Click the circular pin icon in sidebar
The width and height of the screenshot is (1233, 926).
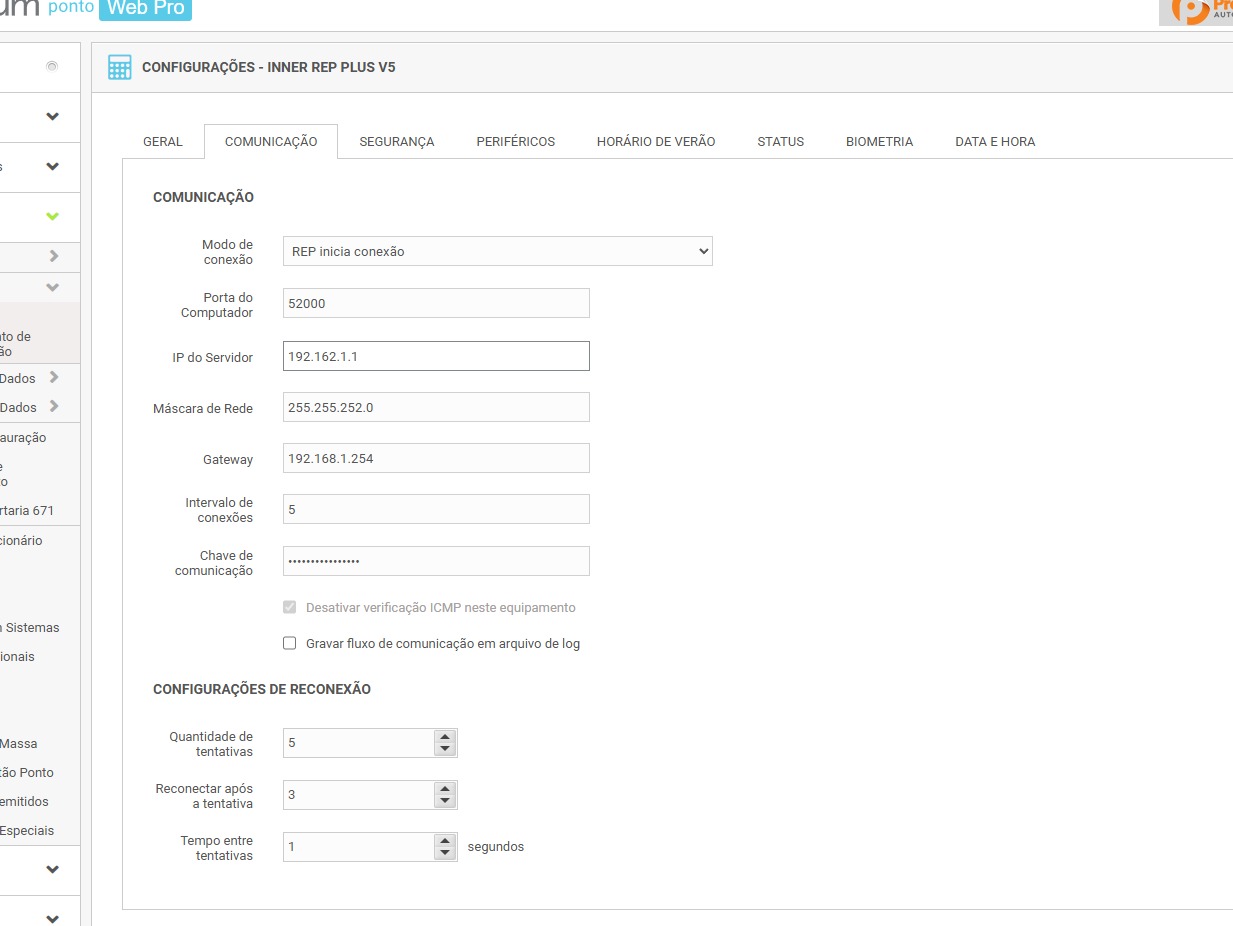pos(52,67)
